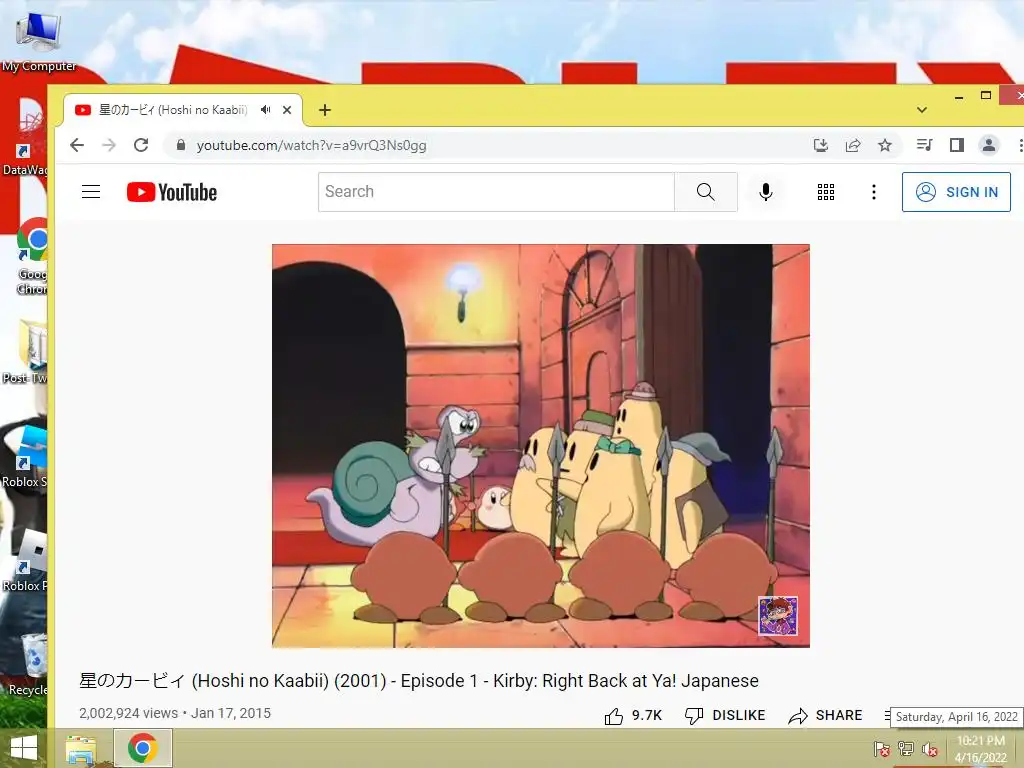
Task: Click the forward navigation arrow
Action: pyautogui.click(x=109, y=145)
